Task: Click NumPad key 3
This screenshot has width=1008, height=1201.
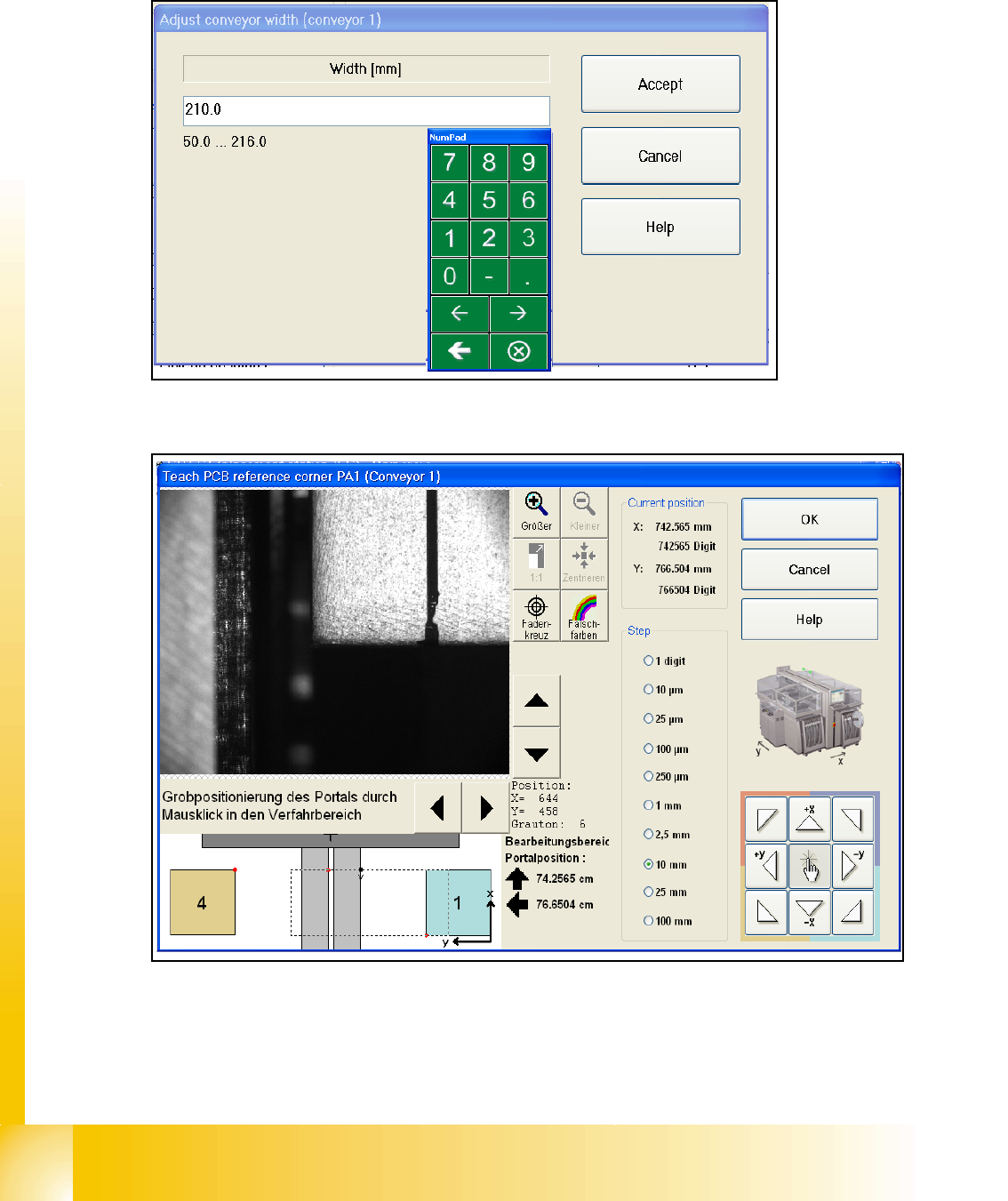Action: tap(528, 238)
